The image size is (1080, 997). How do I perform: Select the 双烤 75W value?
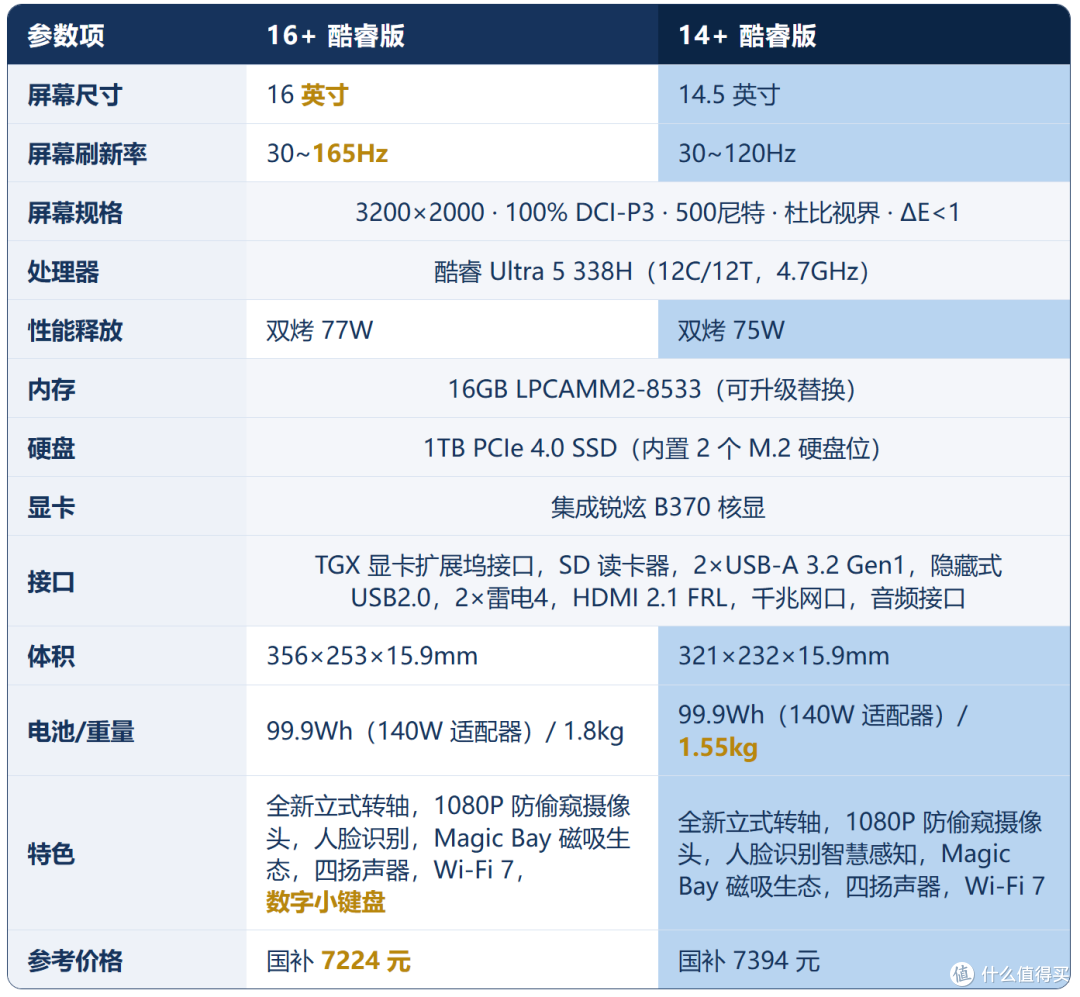click(x=731, y=331)
